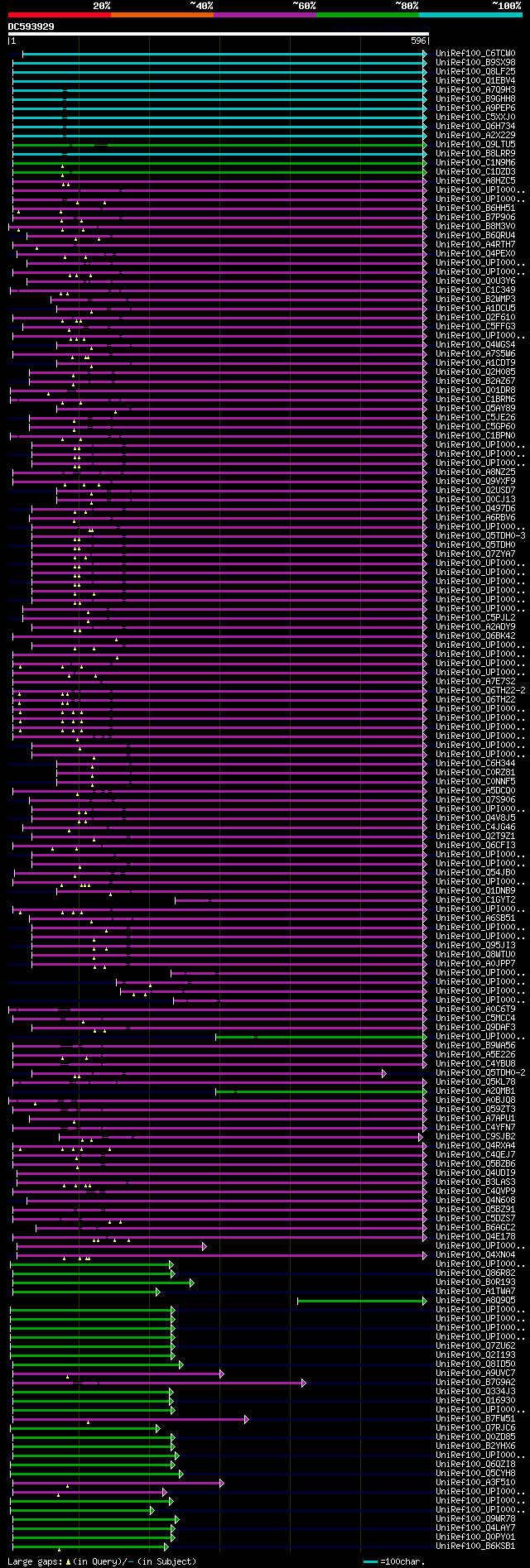Click the green ~80% identity legend segment
Image resolution: width=530 pixels, height=1568 pixels.
click(x=368, y=15)
